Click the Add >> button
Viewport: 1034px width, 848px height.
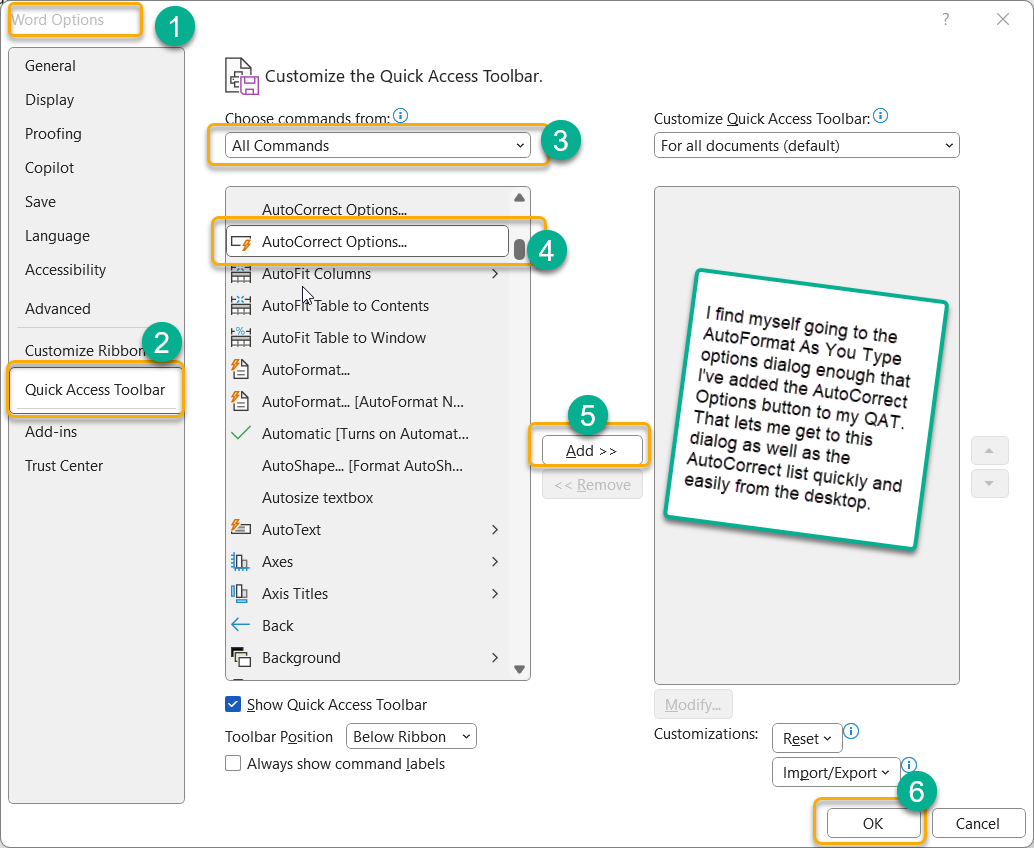click(592, 450)
